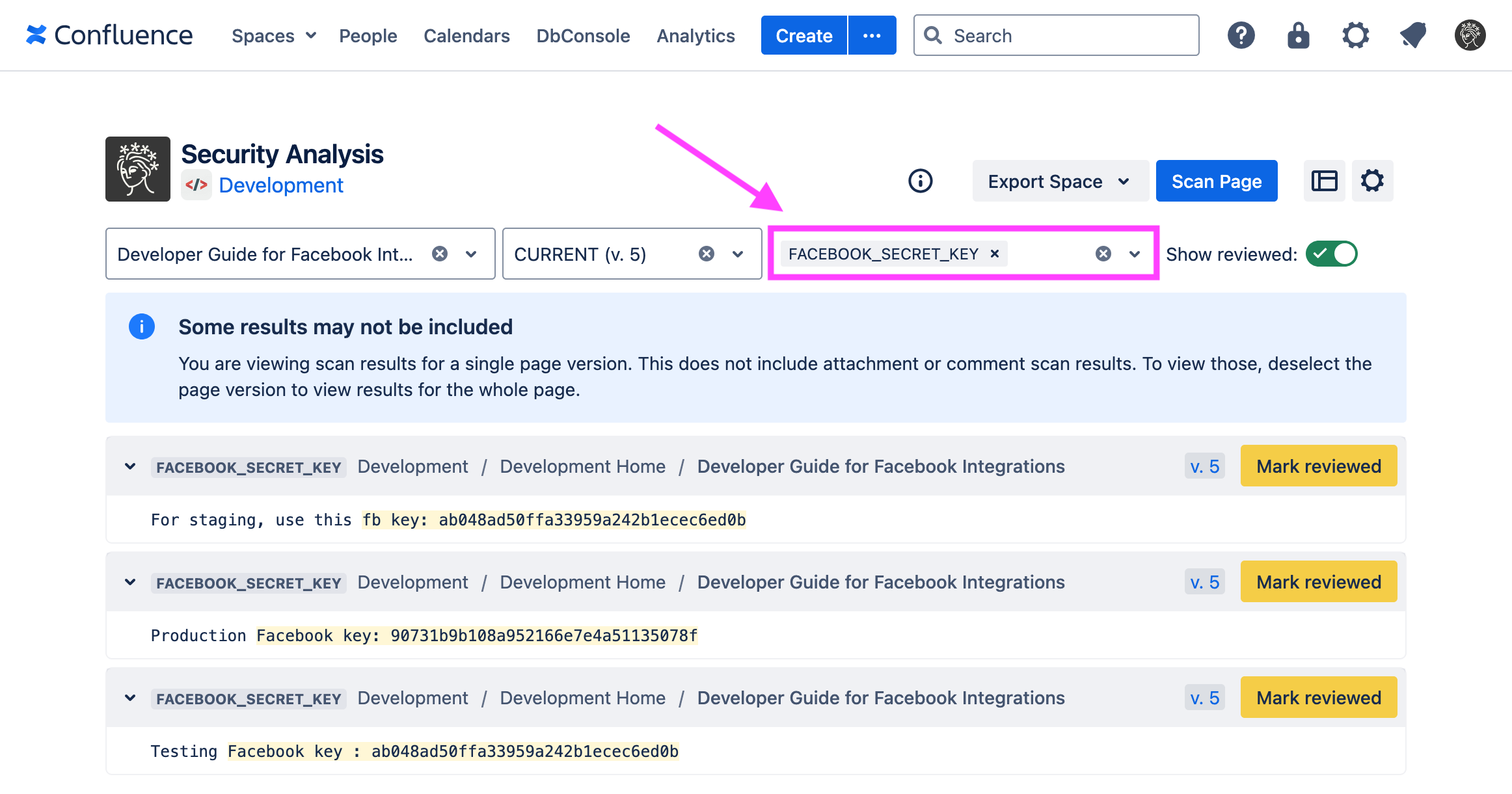Select People in the navigation bar
Screen dimensions: 1512x794
tap(368, 36)
